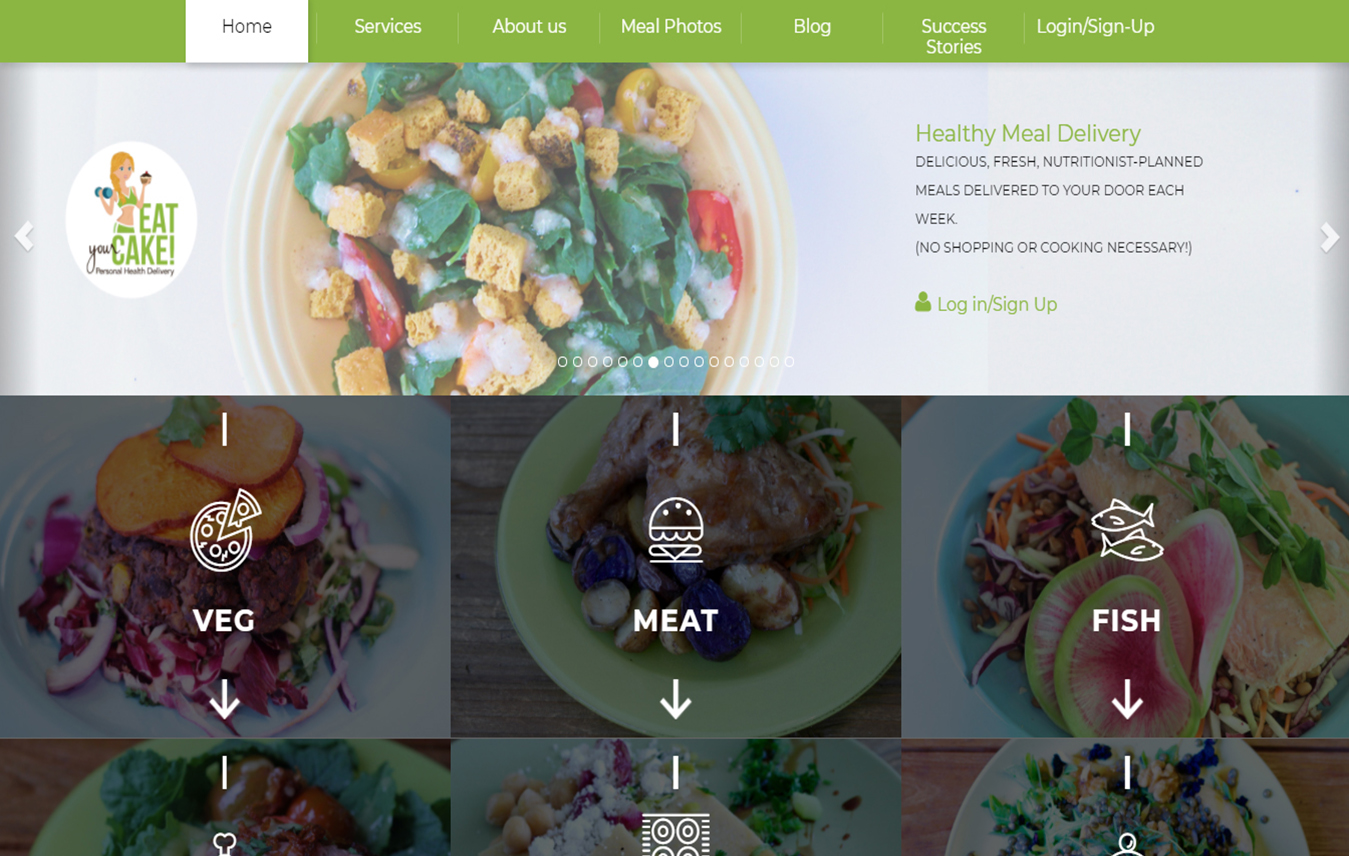Click the MEAT category tile label

pos(676,621)
